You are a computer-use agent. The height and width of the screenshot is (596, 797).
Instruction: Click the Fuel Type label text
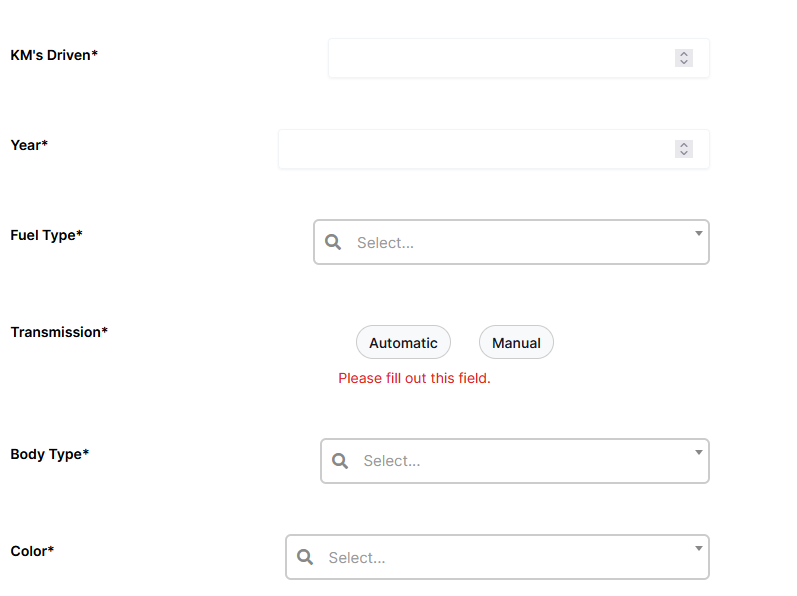pyautogui.click(x=46, y=235)
